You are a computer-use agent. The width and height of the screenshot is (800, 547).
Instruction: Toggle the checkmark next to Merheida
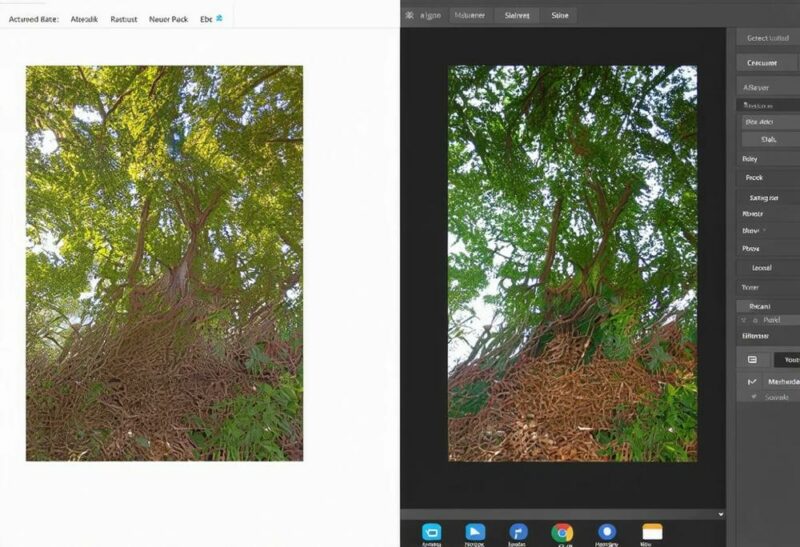[x=751, y=382]
